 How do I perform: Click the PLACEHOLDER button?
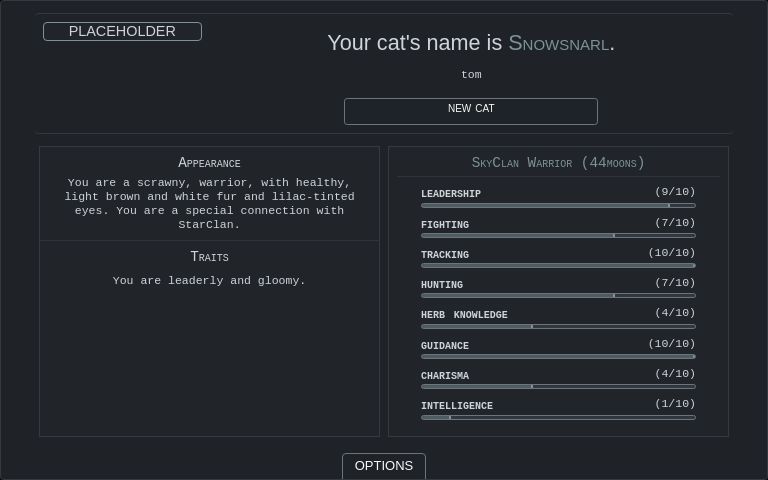(x=122, y=31)
